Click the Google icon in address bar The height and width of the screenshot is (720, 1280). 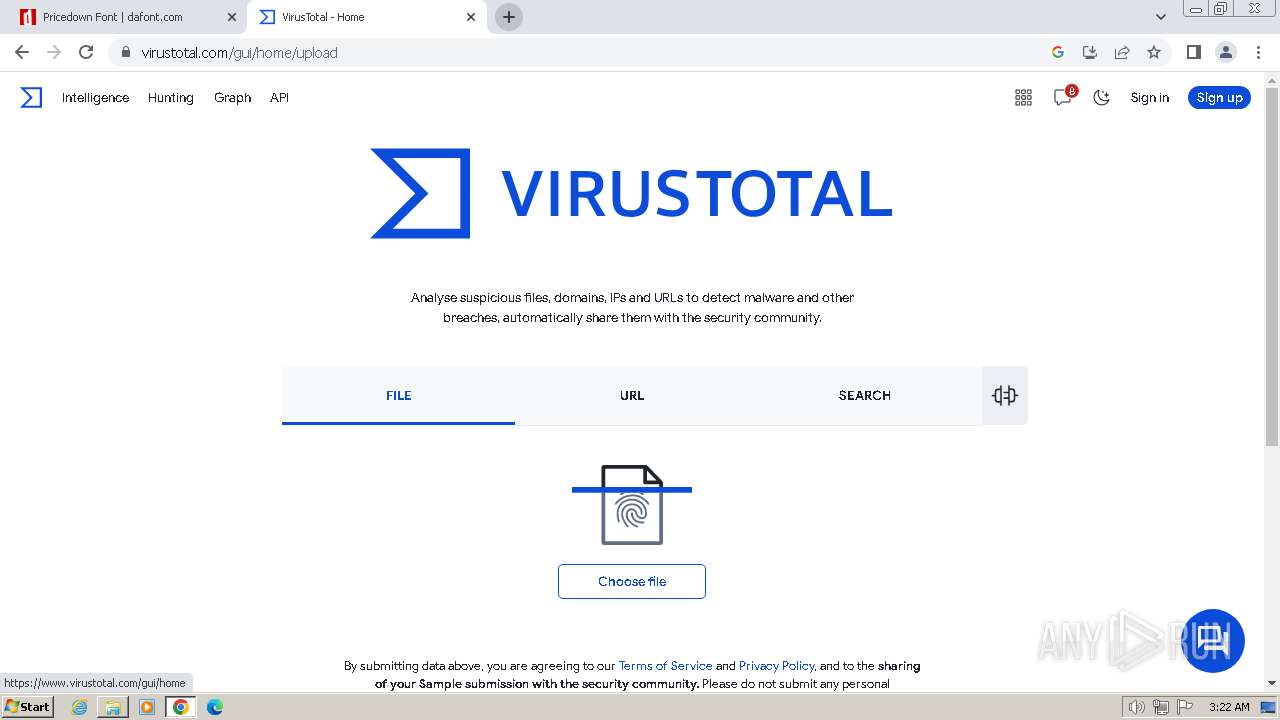pyautogui.click(x=1058, y=52)
